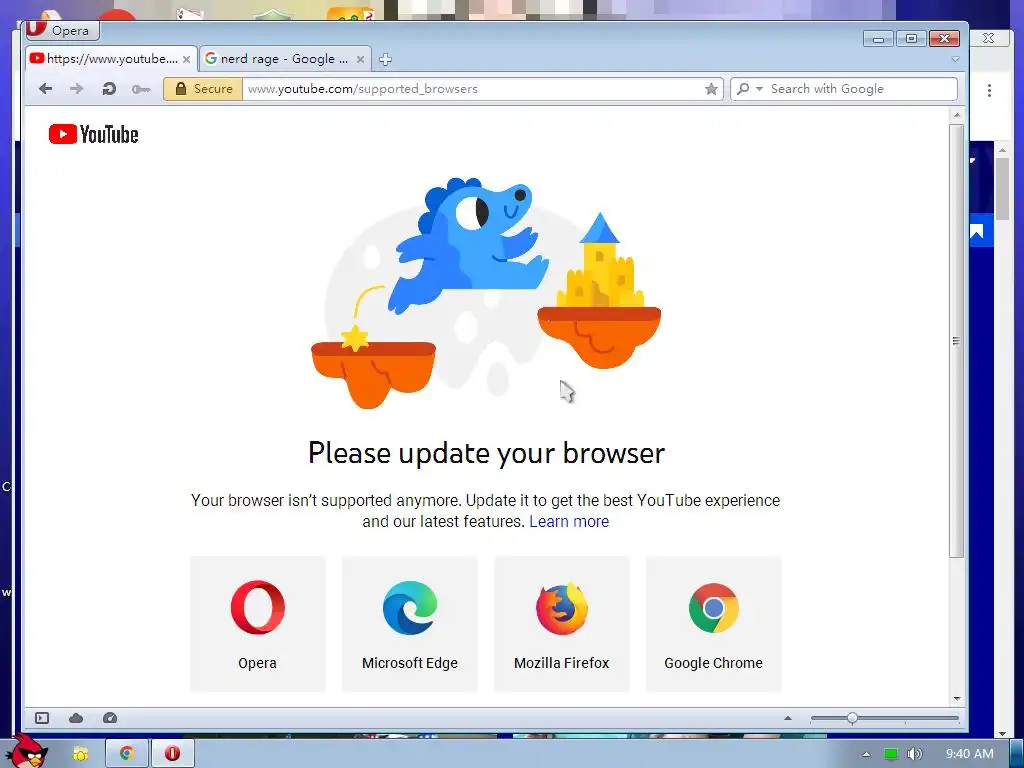This screenshot has width=1024, height=768.
Task: Toggle Opera Turbo speedometer icon
Action: coord(110,718)
